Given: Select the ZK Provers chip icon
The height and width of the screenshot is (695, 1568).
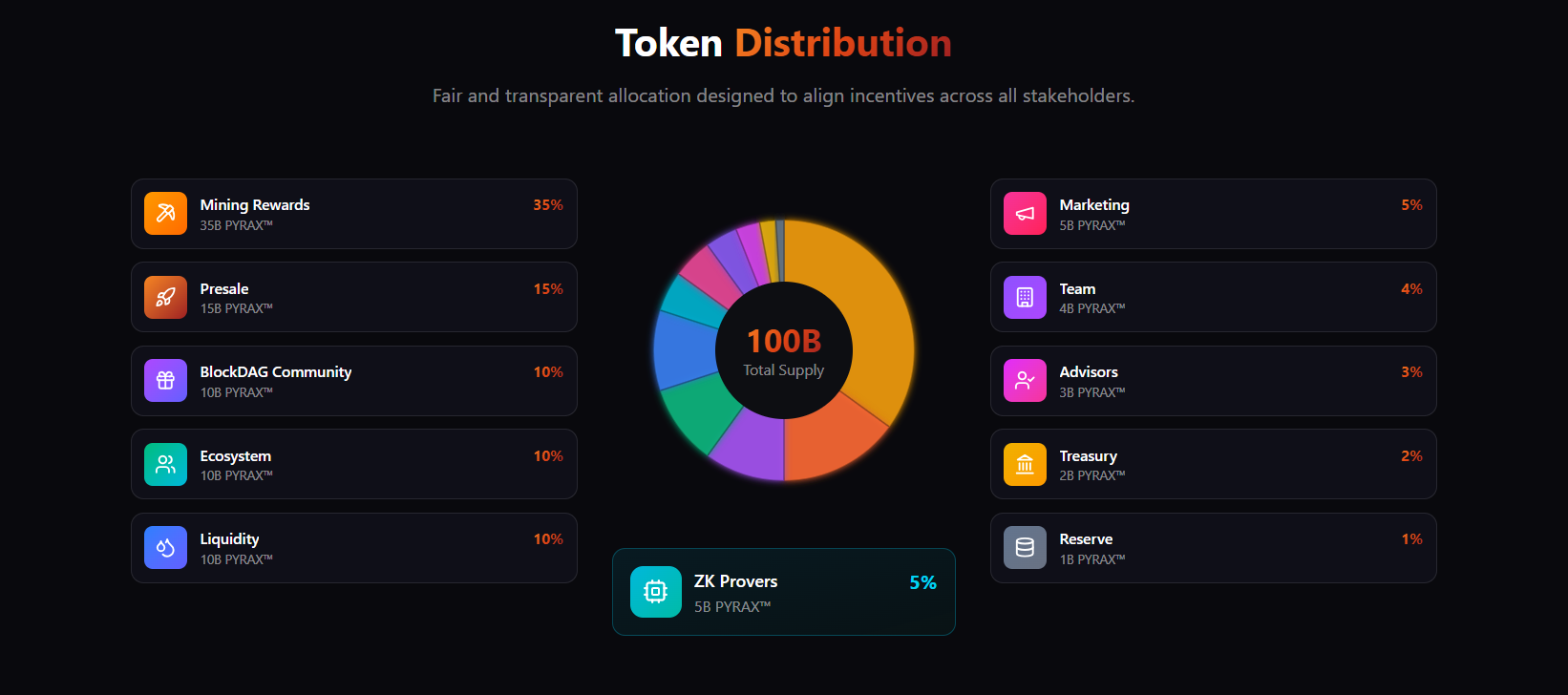Looking at the screenshot, I should (x=655, y=592).
